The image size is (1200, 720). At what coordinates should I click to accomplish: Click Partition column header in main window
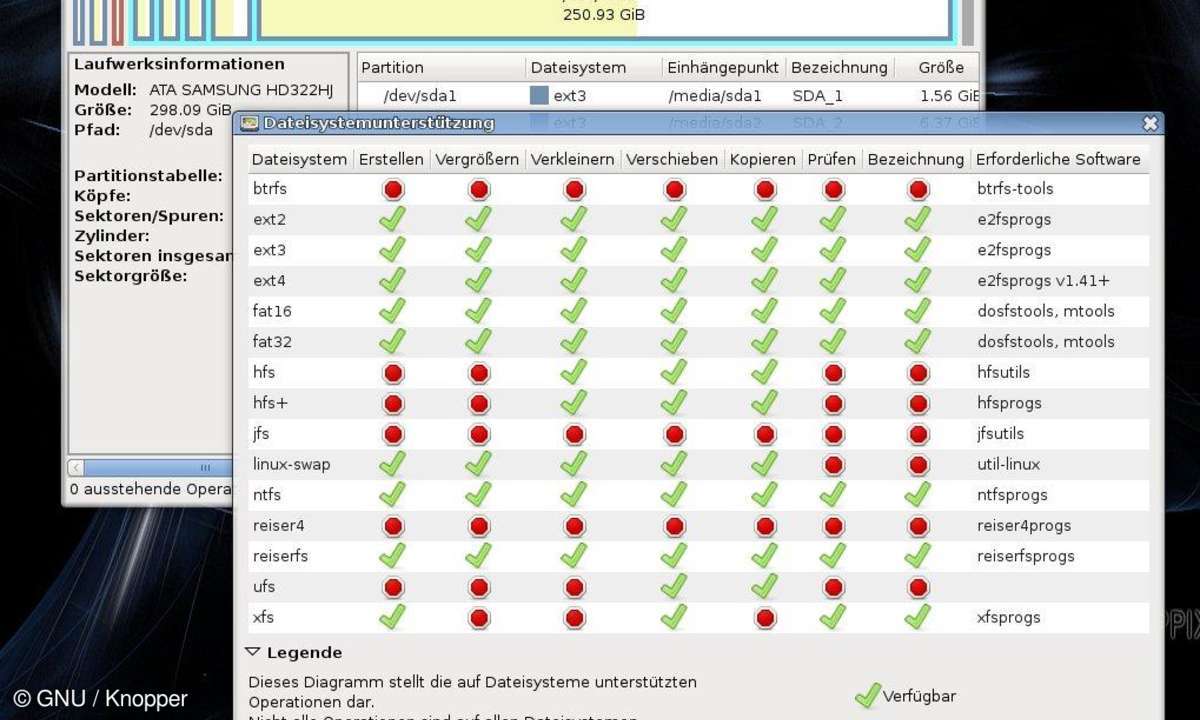point(441,68)
